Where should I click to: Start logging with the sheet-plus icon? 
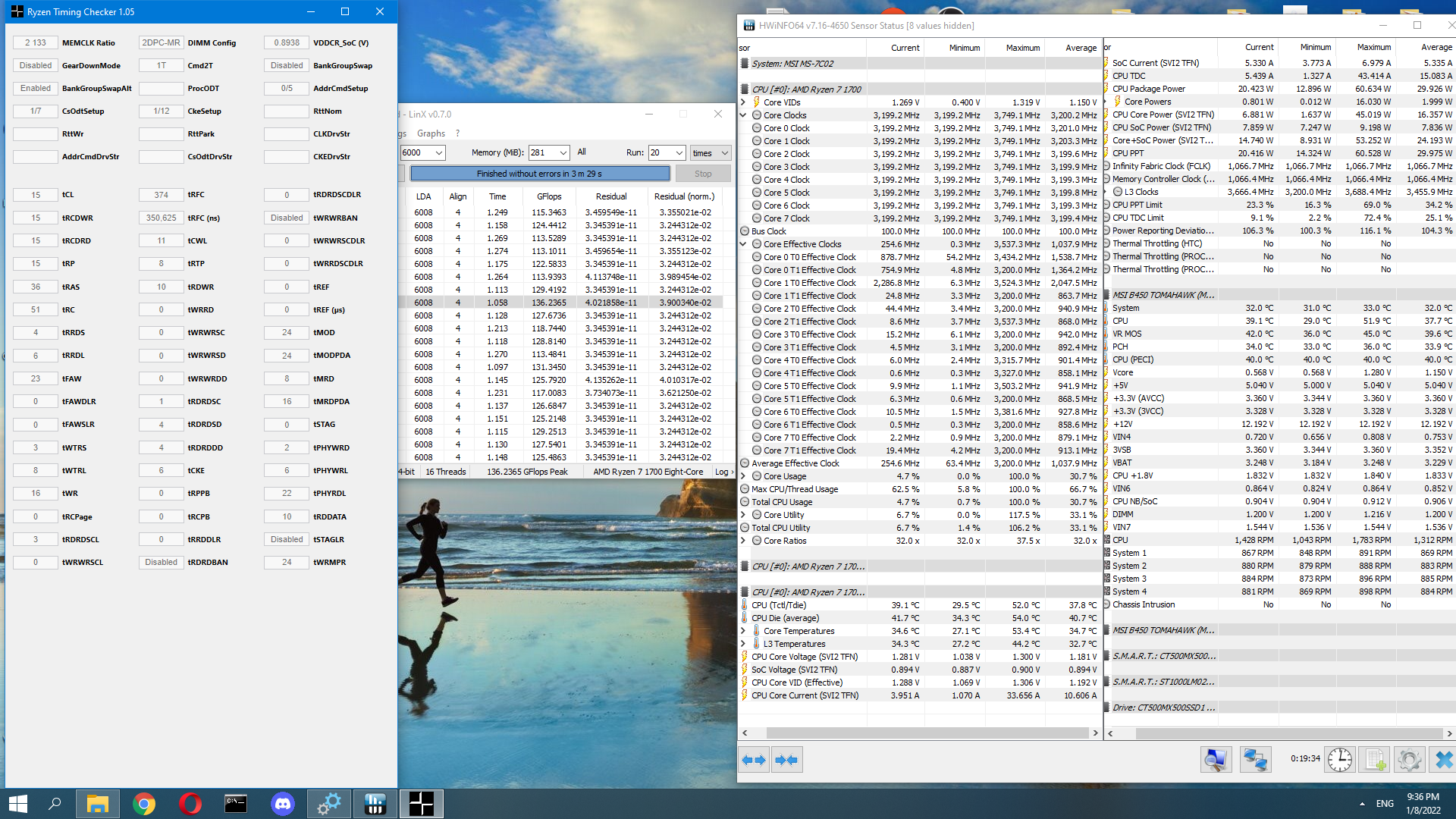(1374, 760)
